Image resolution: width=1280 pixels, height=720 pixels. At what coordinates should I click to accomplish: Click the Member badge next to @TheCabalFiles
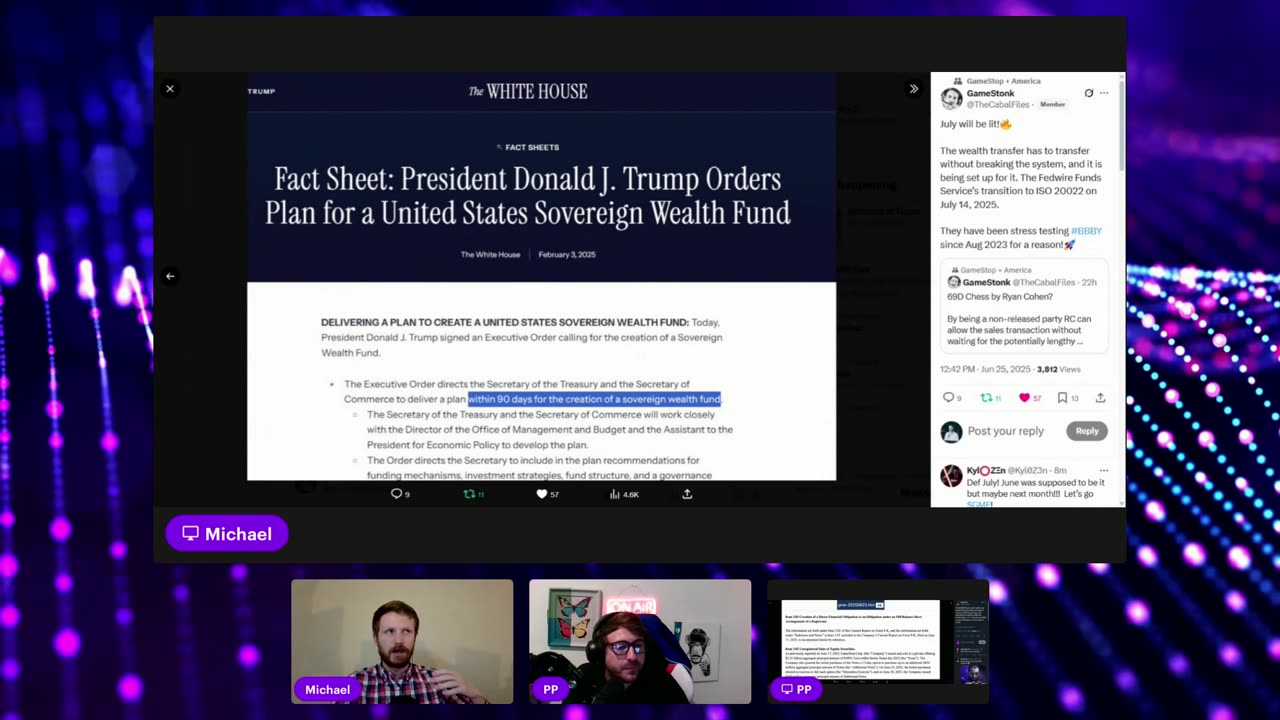click(1052, 104)
